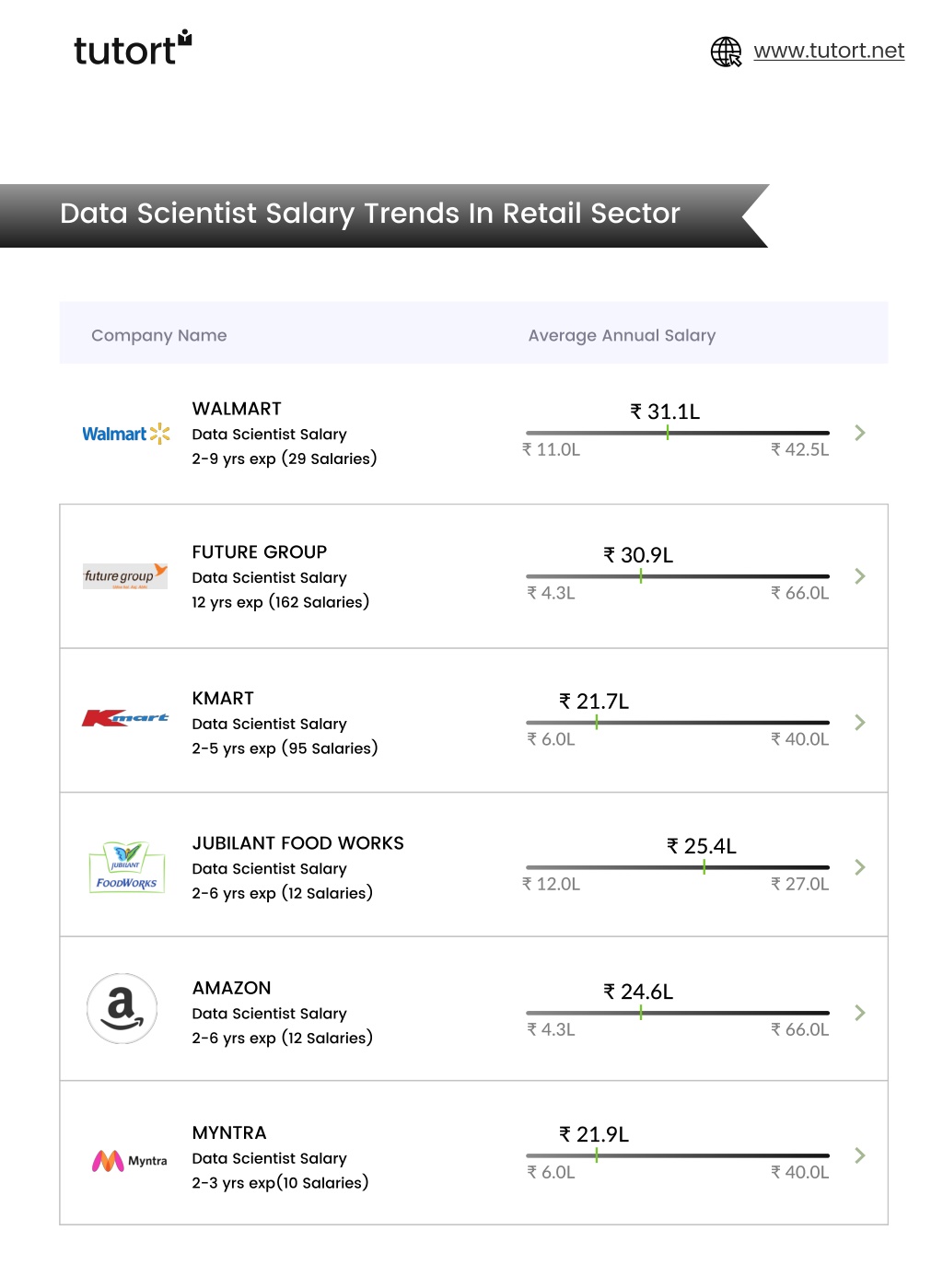Select the Average Annual Salary header
The width and height of the screenshot is (943, 1288).
[x=622, y=335]
